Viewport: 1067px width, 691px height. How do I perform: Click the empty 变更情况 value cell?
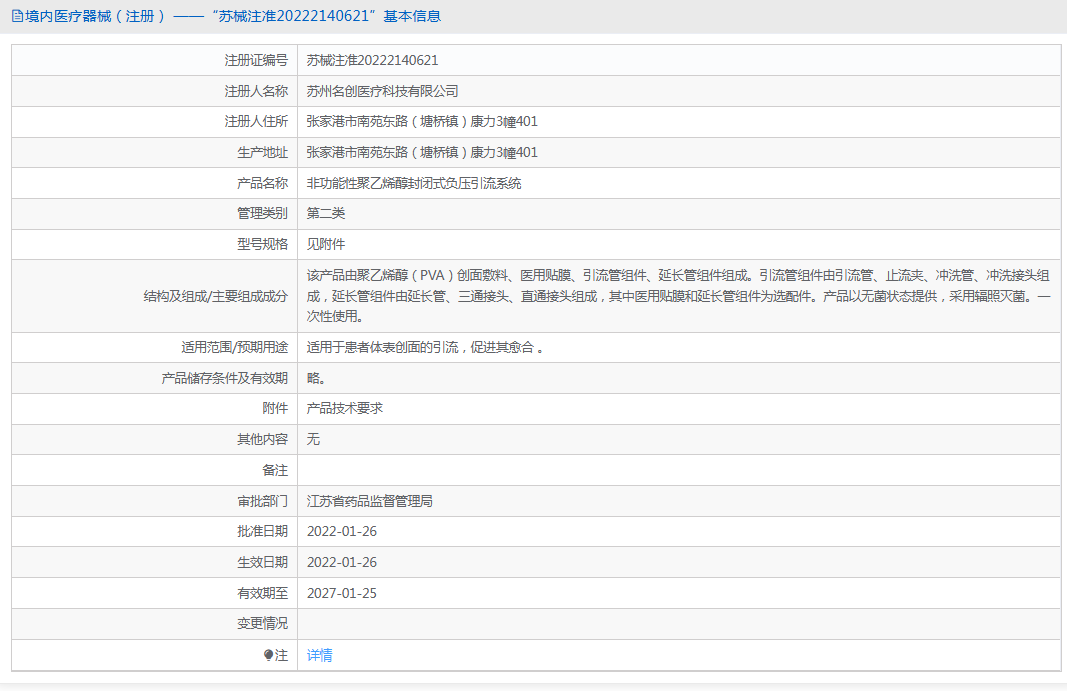click(678, 624)
